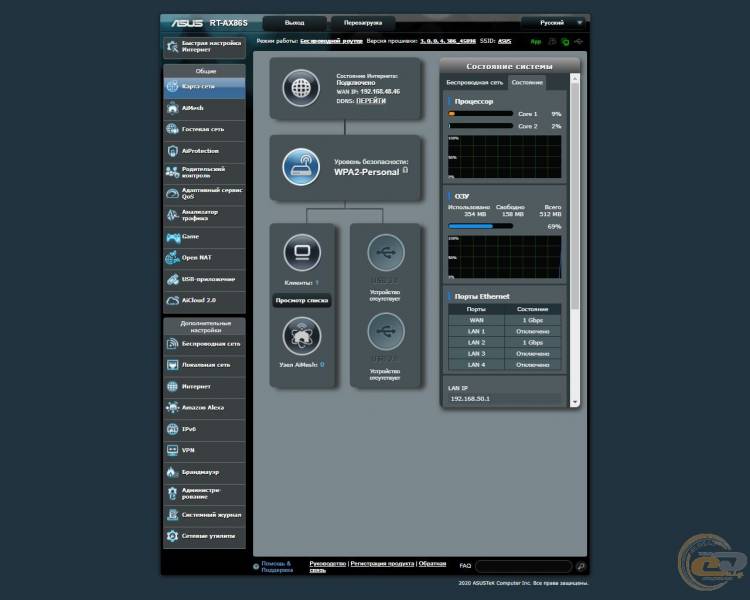
Task: Click Помощь & Поддержка link
Action: [277, 567]
